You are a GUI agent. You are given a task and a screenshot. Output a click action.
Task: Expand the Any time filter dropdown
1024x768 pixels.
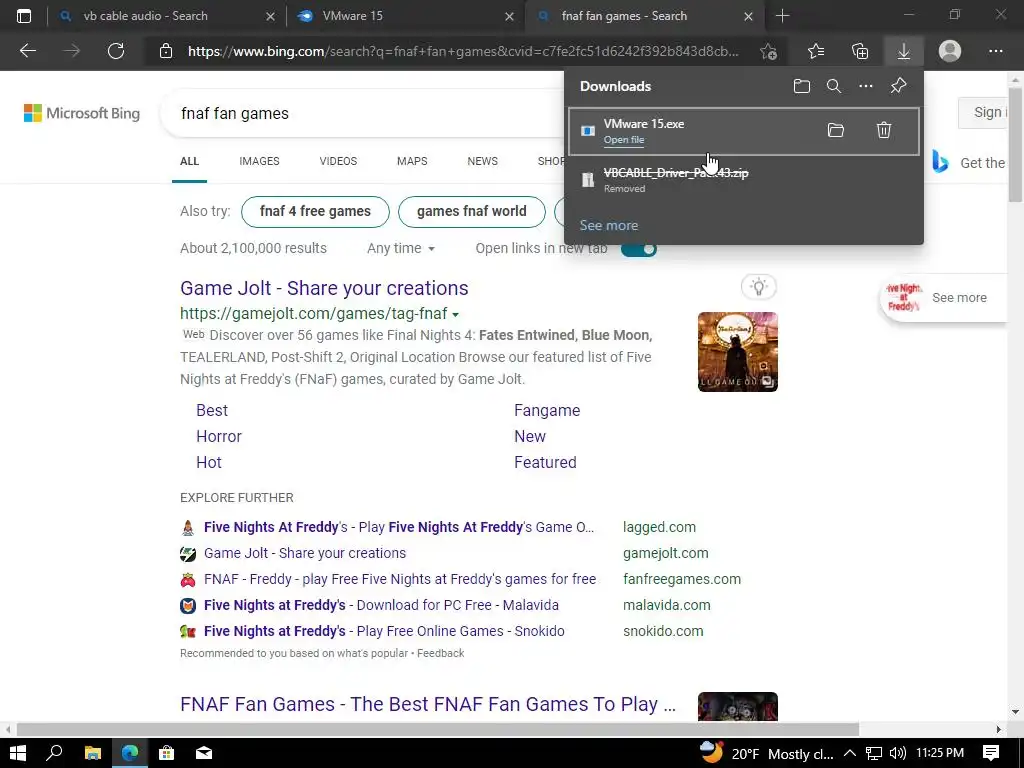pyautogui.click(x=401, y=248)
